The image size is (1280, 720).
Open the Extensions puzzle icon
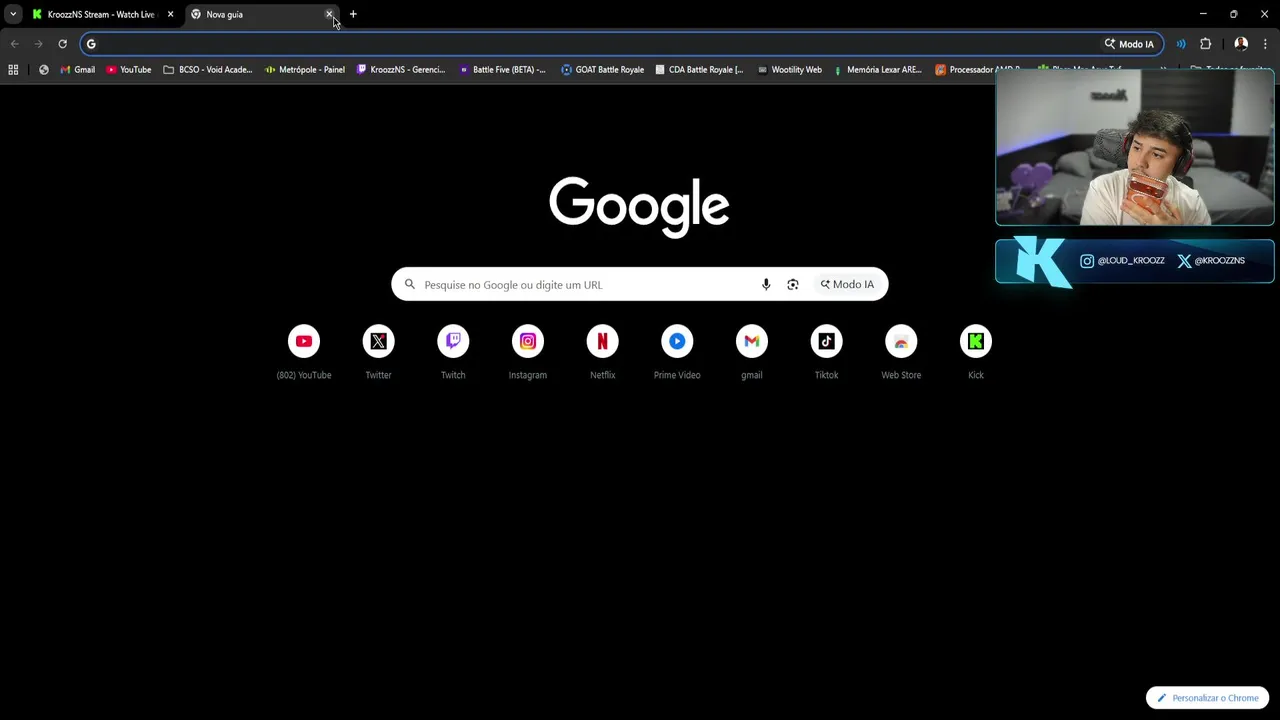(1205, 44)
